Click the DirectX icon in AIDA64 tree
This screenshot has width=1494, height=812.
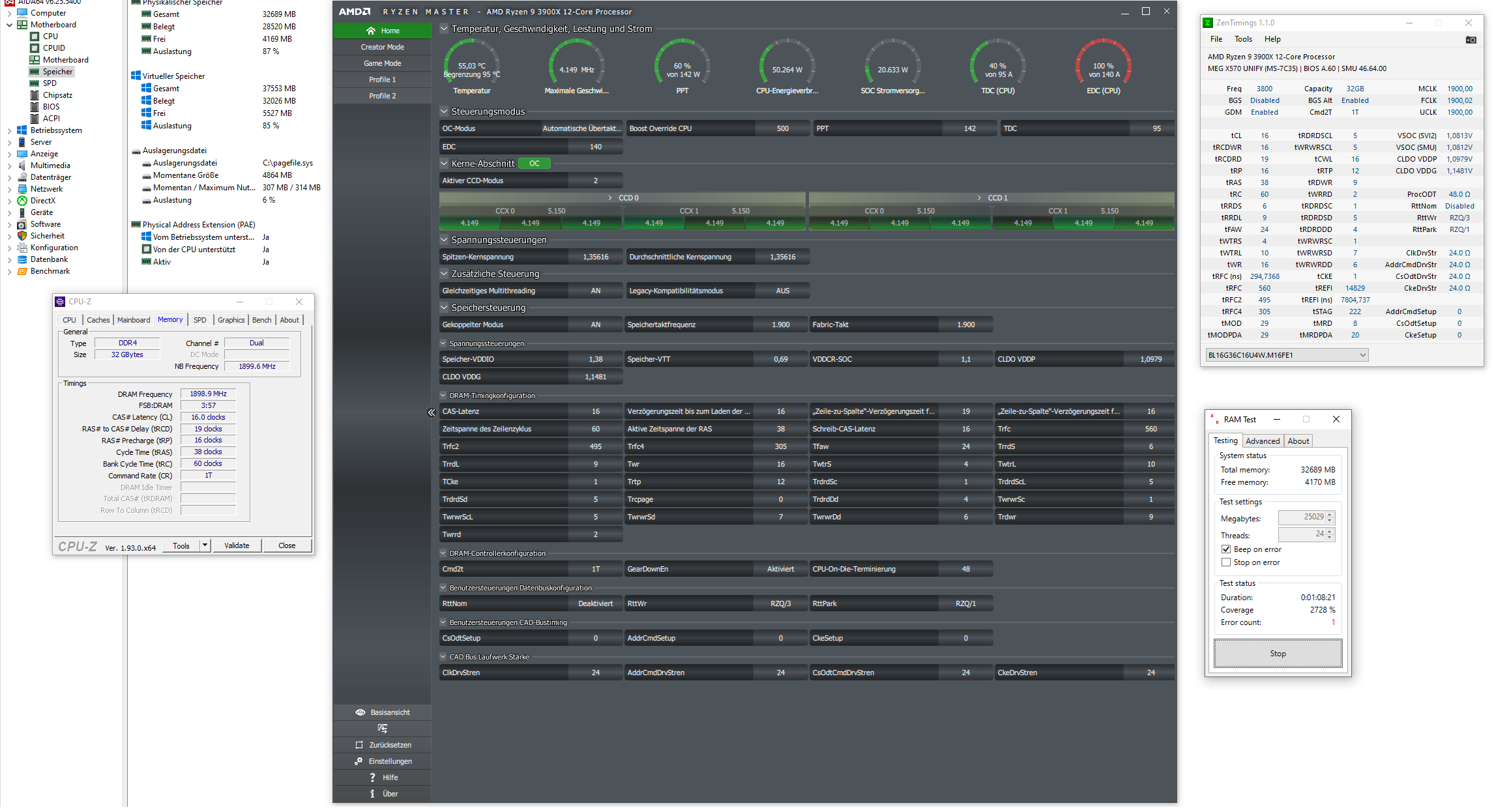coord(22,201)
